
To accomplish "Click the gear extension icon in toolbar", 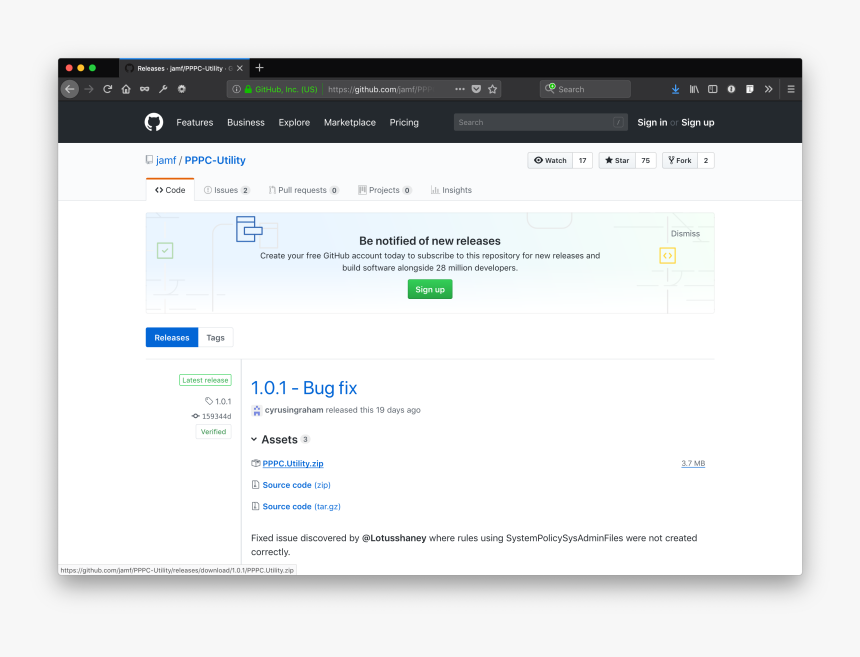I will coord(182,89).
